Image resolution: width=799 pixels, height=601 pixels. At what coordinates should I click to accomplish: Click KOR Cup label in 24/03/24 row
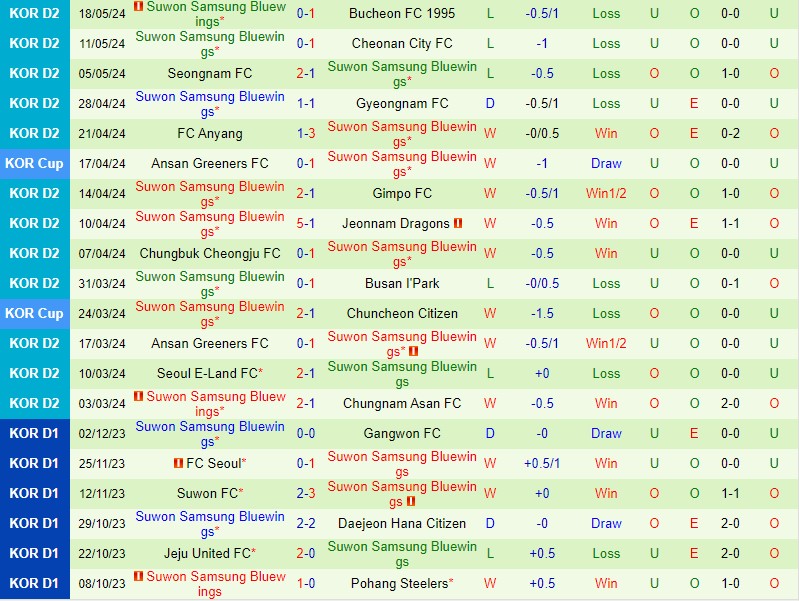[34, 313]
